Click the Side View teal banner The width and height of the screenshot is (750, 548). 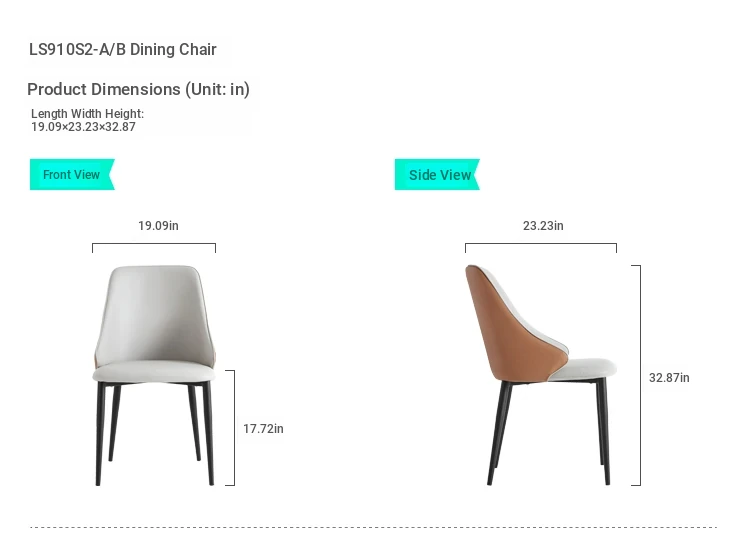[x=437, y=175]
